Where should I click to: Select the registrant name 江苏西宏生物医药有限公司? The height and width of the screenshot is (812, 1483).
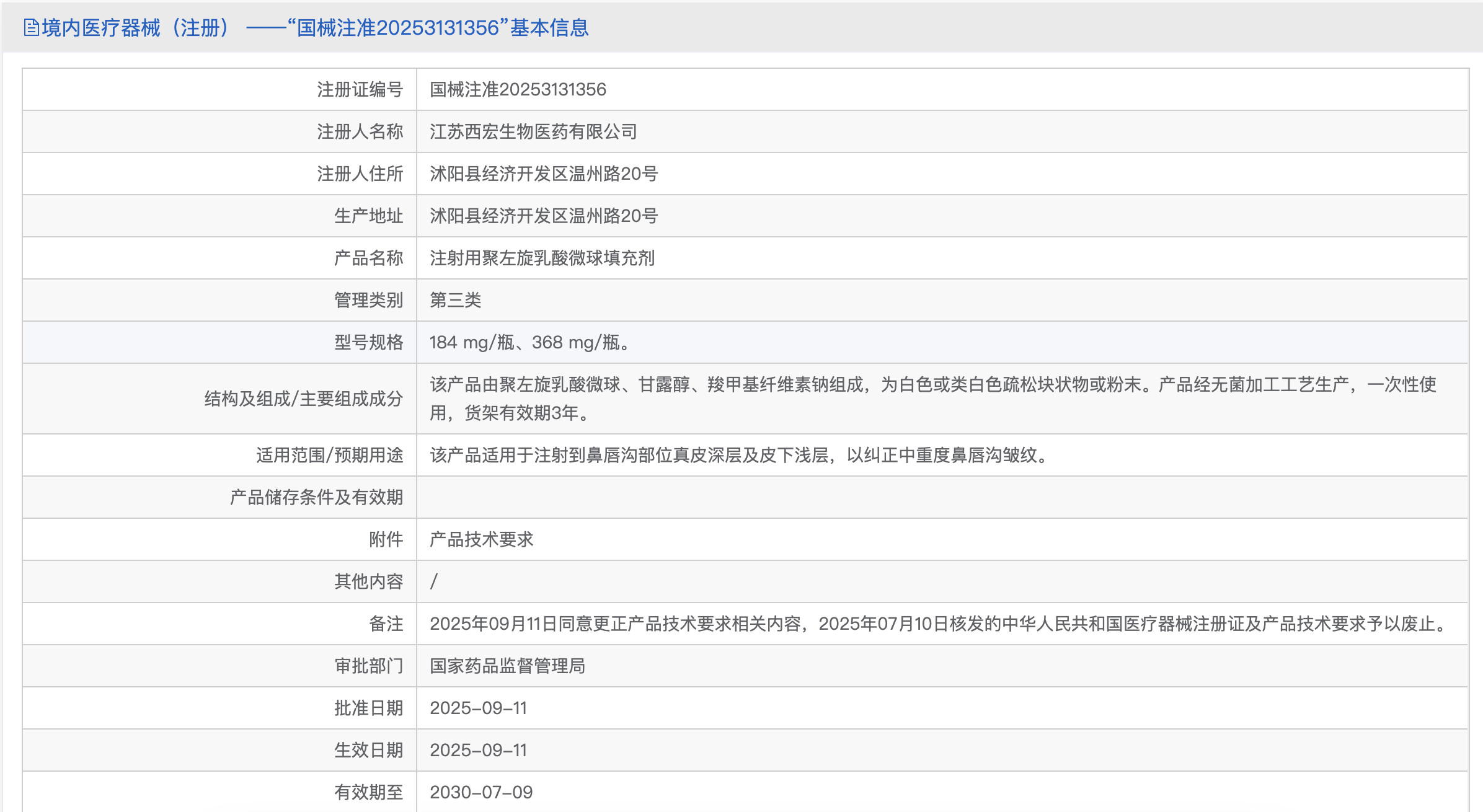533,132
